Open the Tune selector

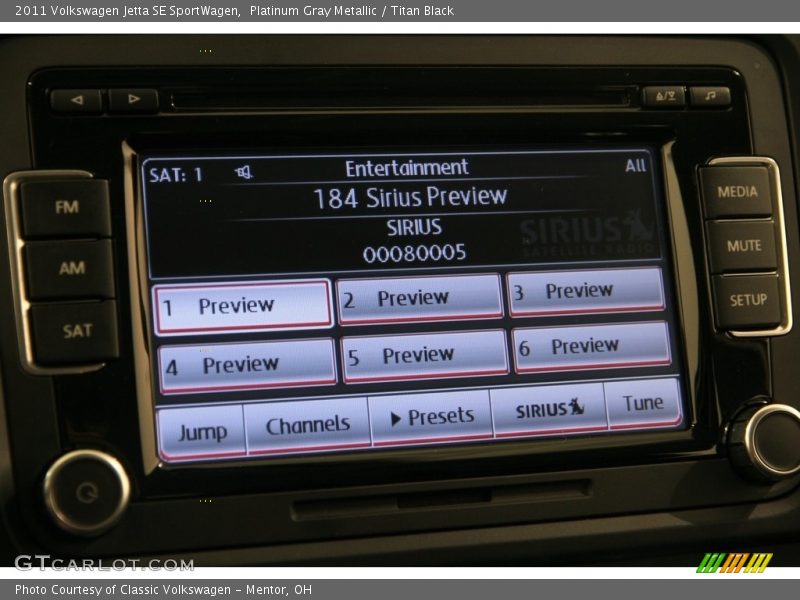tap(644, 403)
